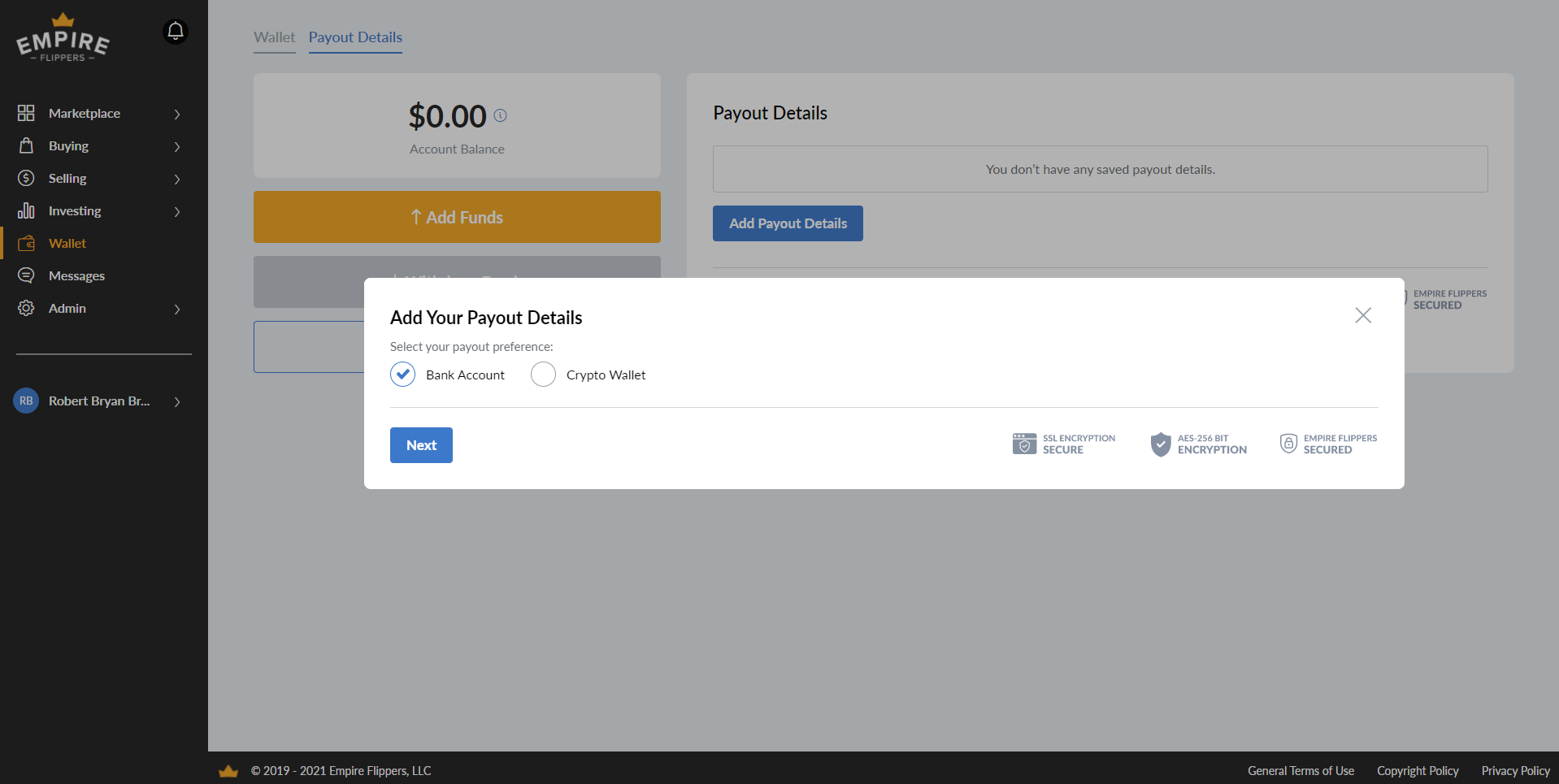Switch to the Wallet tab
Viewport: 1559px width, 784px height.
pyautogui.click(x=275, y=37)
